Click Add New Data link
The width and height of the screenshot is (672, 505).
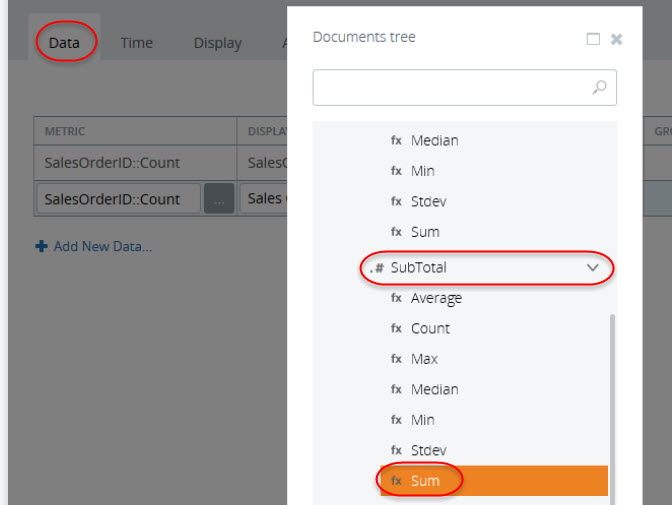[102, 246]
